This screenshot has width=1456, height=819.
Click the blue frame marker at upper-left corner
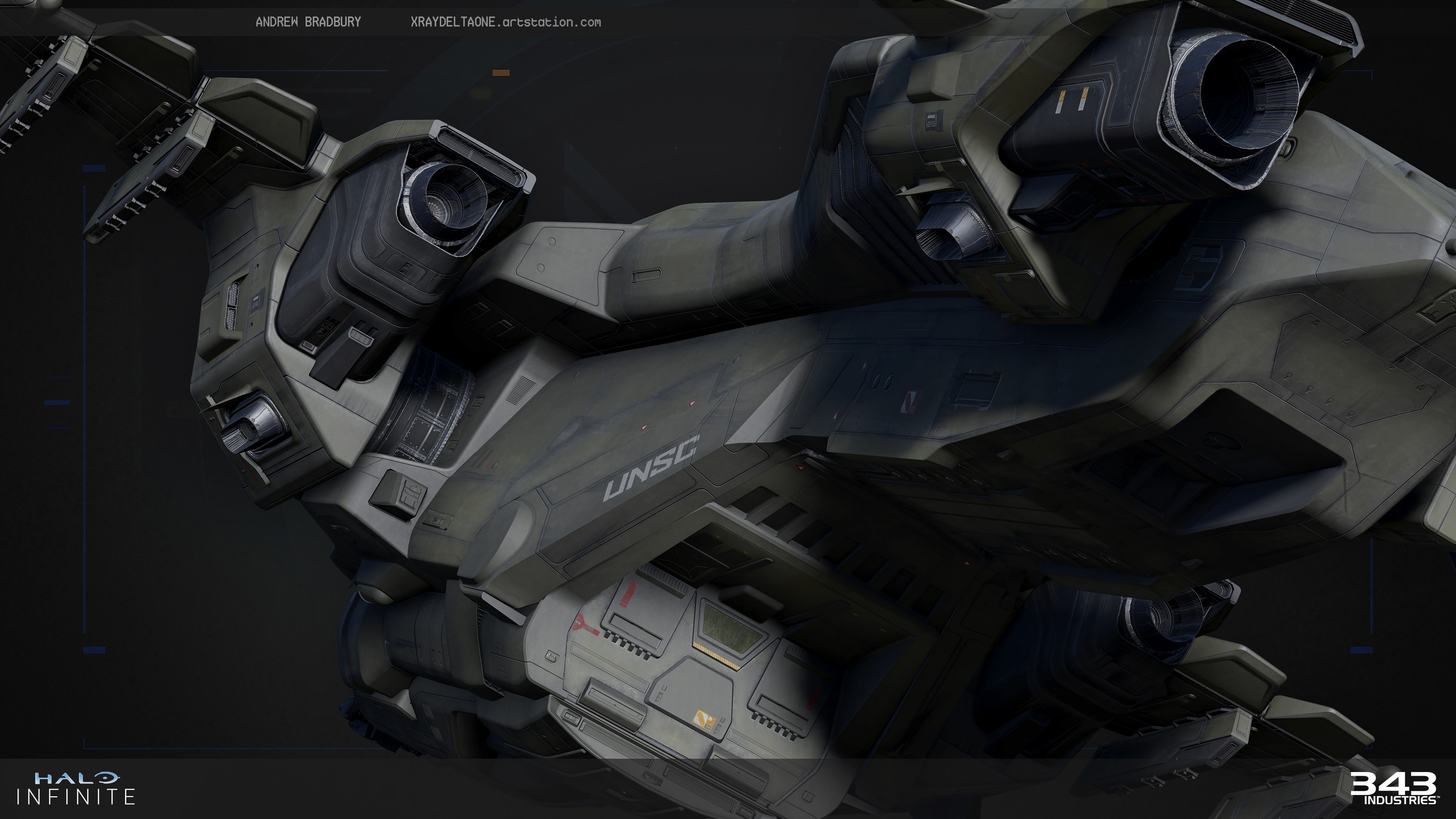click(x=94, y=168)
